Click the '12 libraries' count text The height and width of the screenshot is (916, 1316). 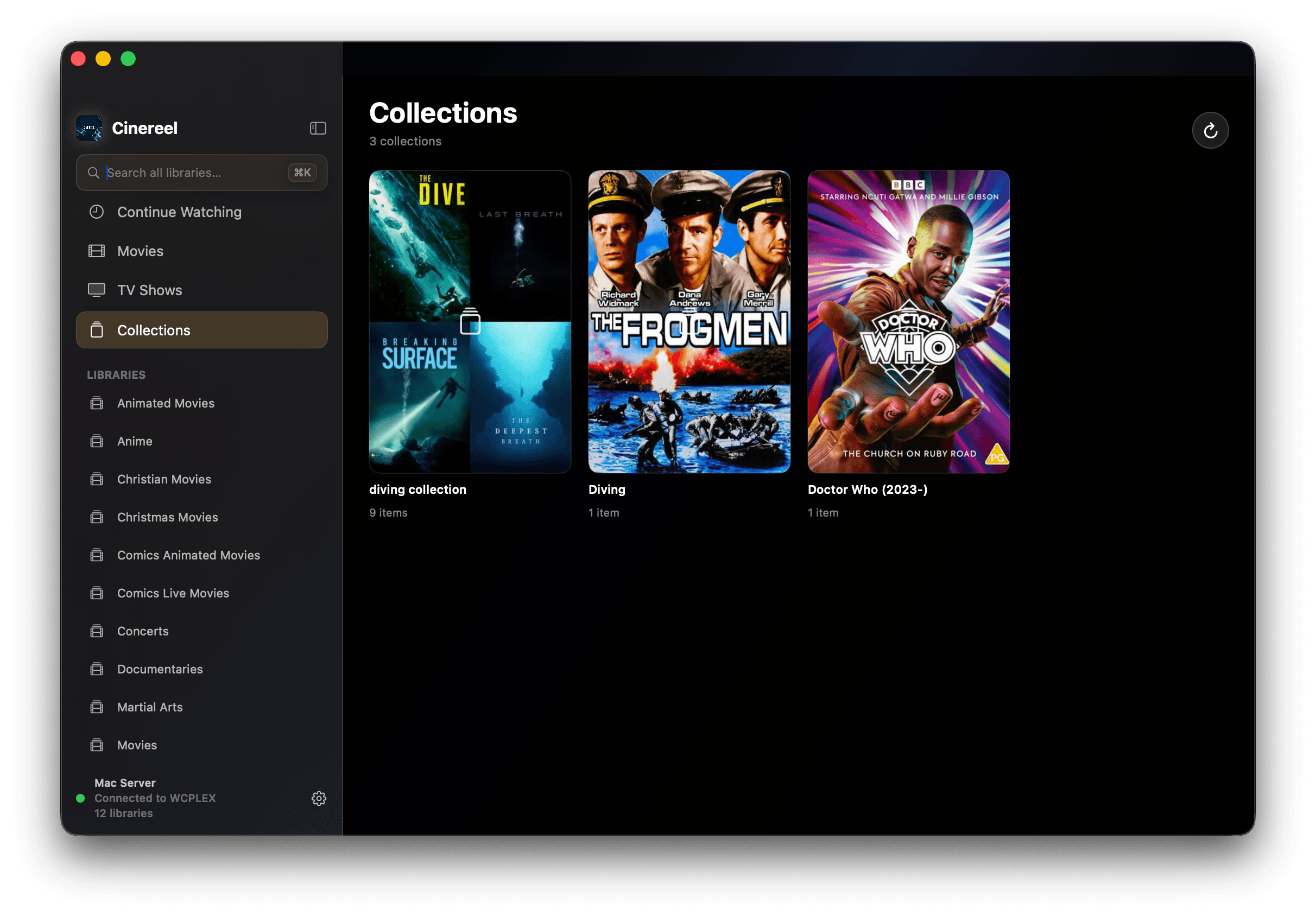pyautogui.click(x=123, y=813)
